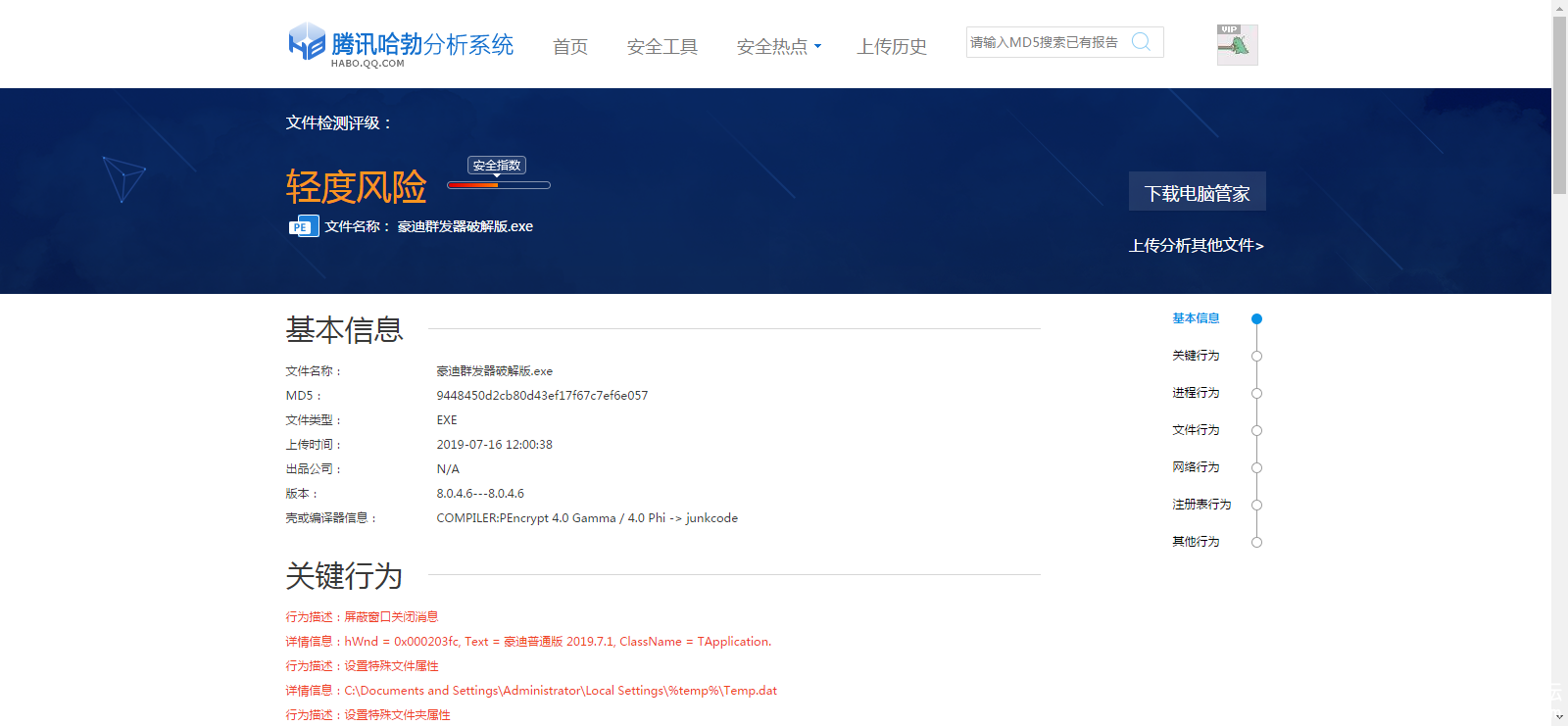The image size is (1568, 726).
Task: Click the 下载电脑管家 button
Action: pos(1197,192)
